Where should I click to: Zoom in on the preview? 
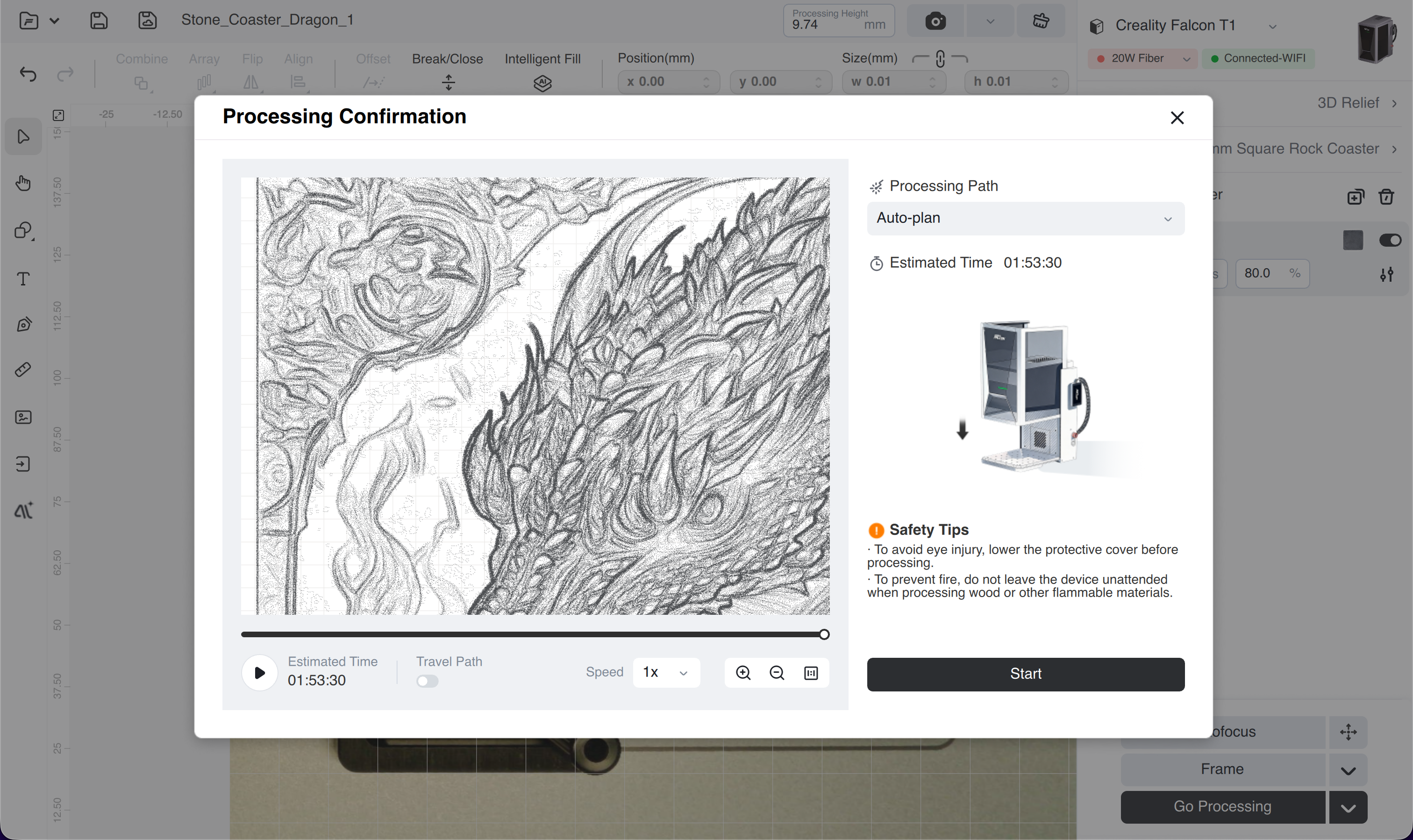pyautogui.click(x=743, y=672)
